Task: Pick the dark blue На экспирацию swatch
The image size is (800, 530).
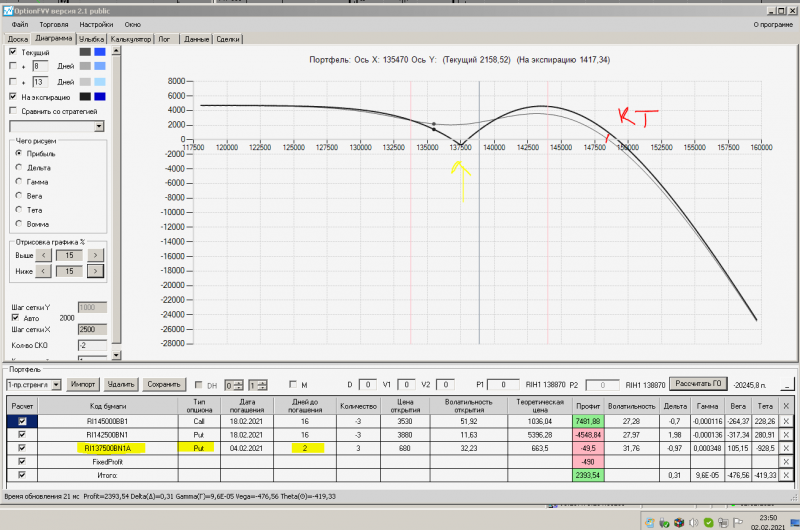Action: point(100,96)
